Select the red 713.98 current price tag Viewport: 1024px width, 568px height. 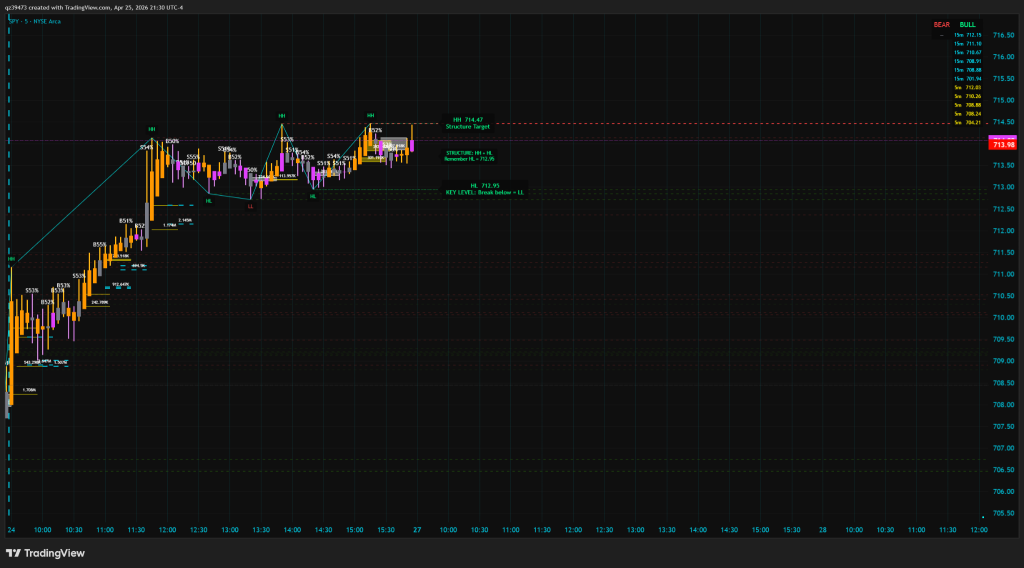coord(1005,145)
